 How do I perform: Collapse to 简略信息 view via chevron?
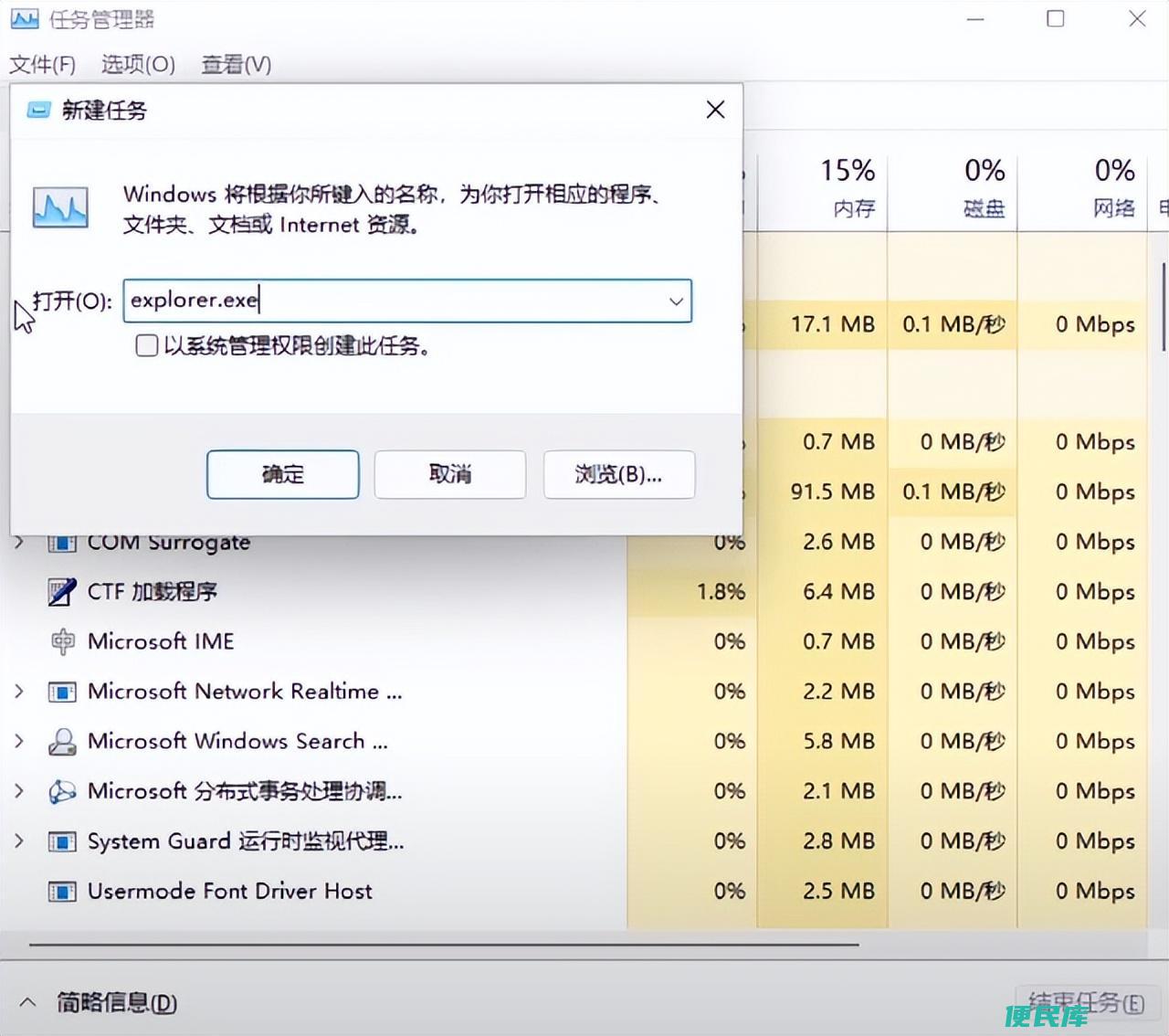click(x=27, y=1002)
